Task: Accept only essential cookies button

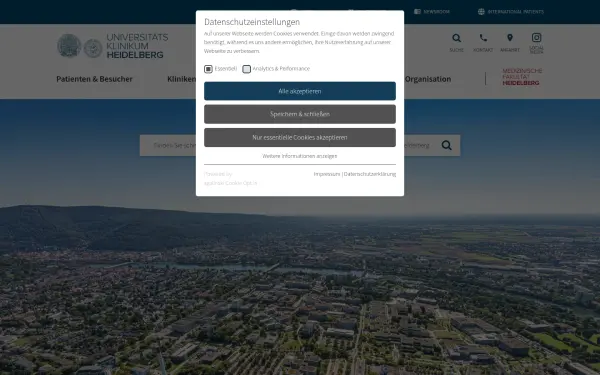Action: click(300, 137)
